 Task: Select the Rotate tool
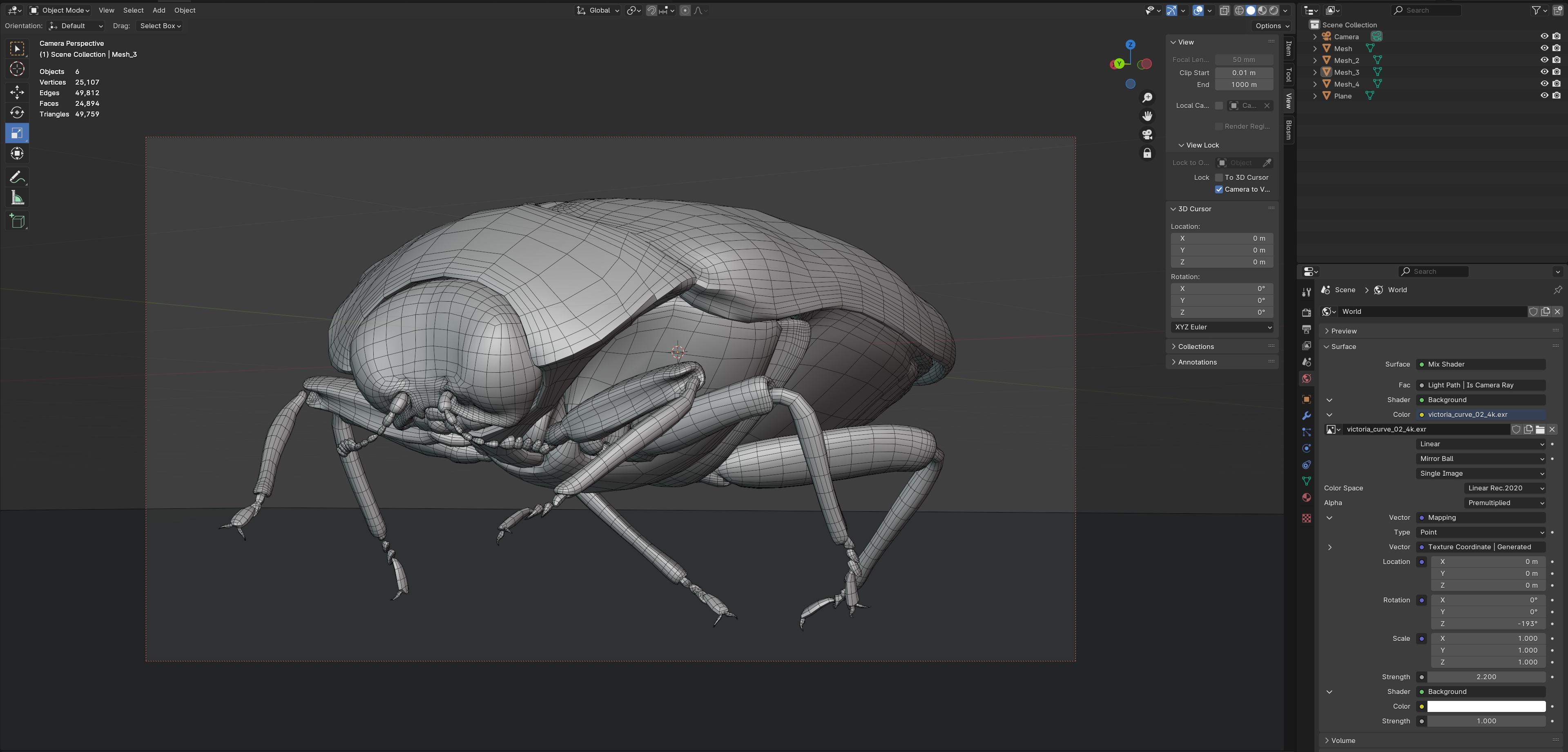tap(17, 113)
